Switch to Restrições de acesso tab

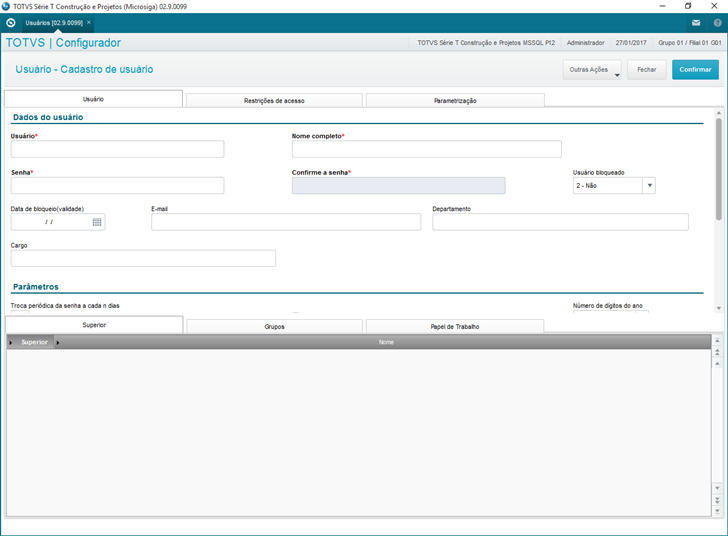click(x=274, y=101)
